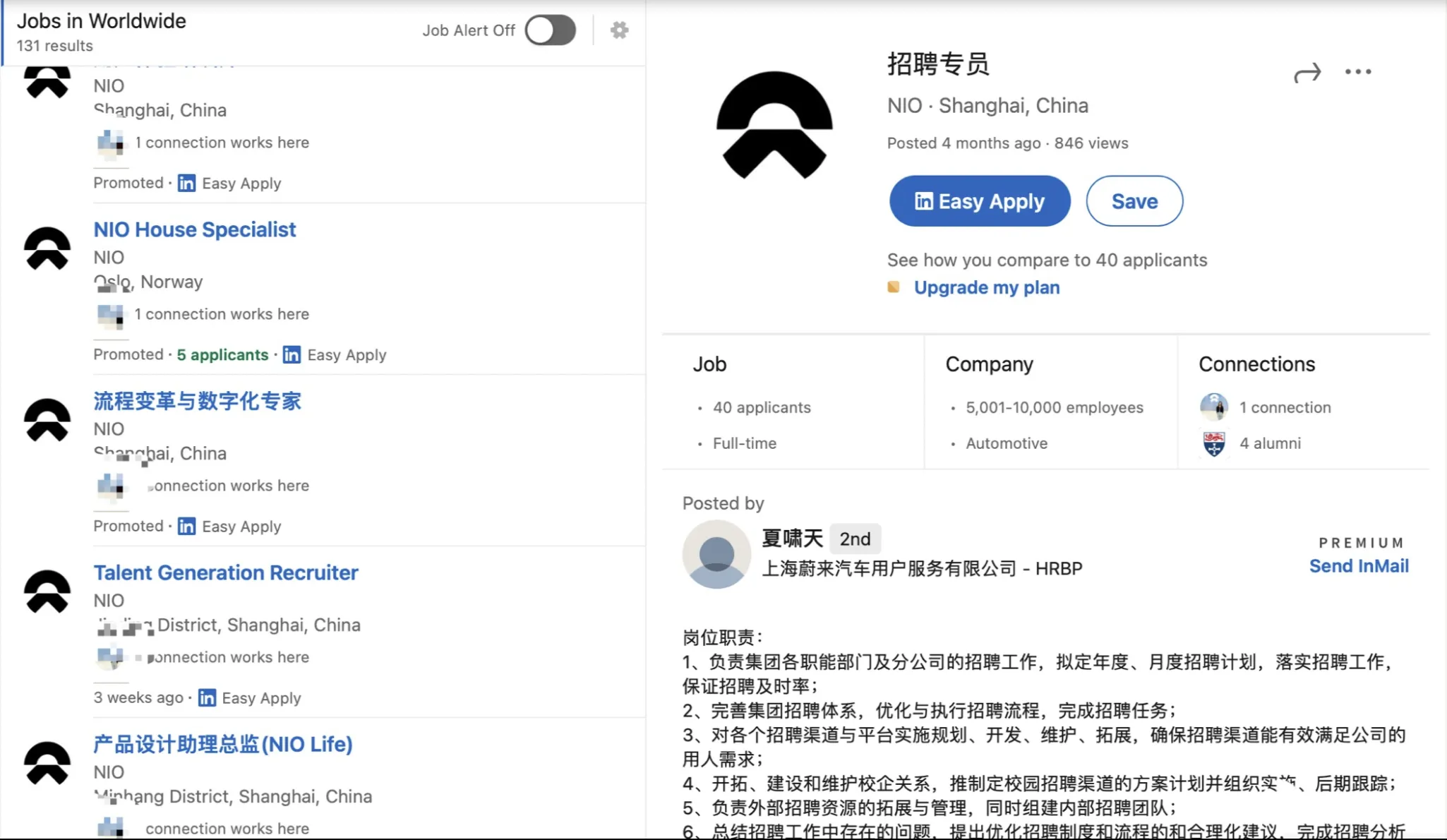
Task: Click the large NIO company logo
Action: tap(774, 126)
